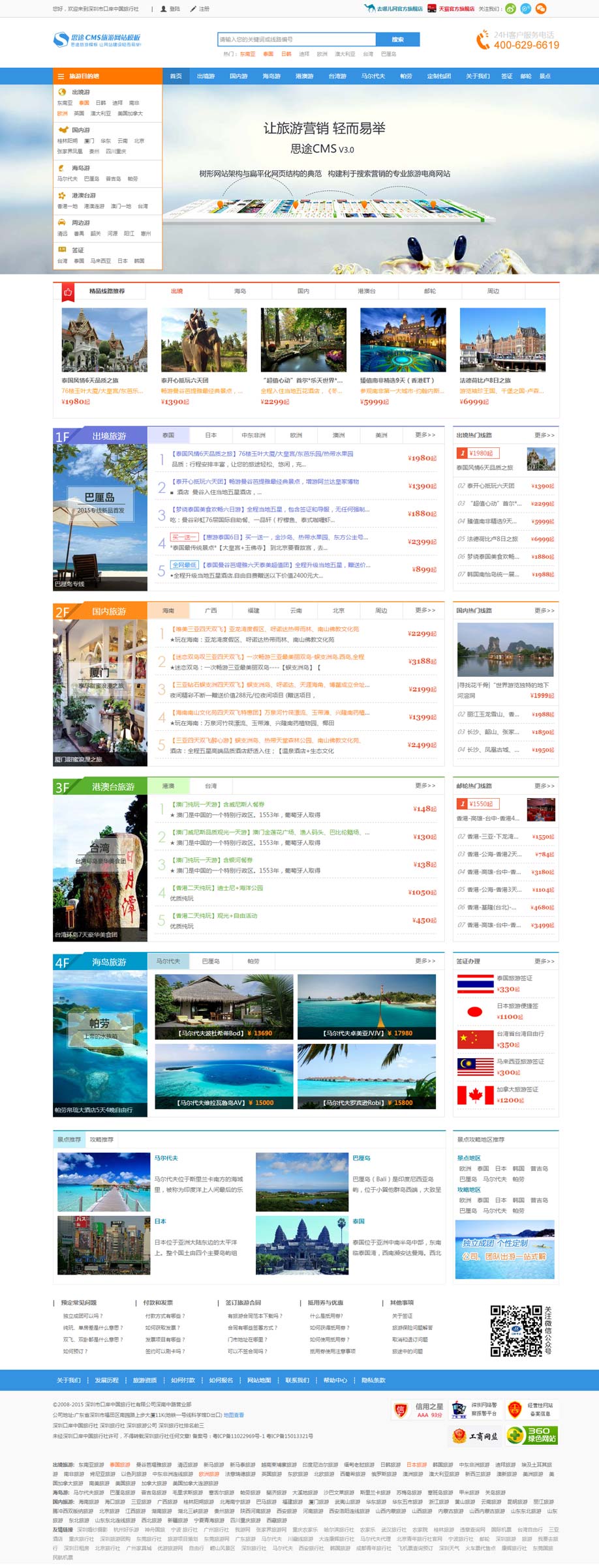
Task: Expand 更多>> in the 3F 港澳台旅游 section
Action: pyautogui.click(x=425, y=786)
